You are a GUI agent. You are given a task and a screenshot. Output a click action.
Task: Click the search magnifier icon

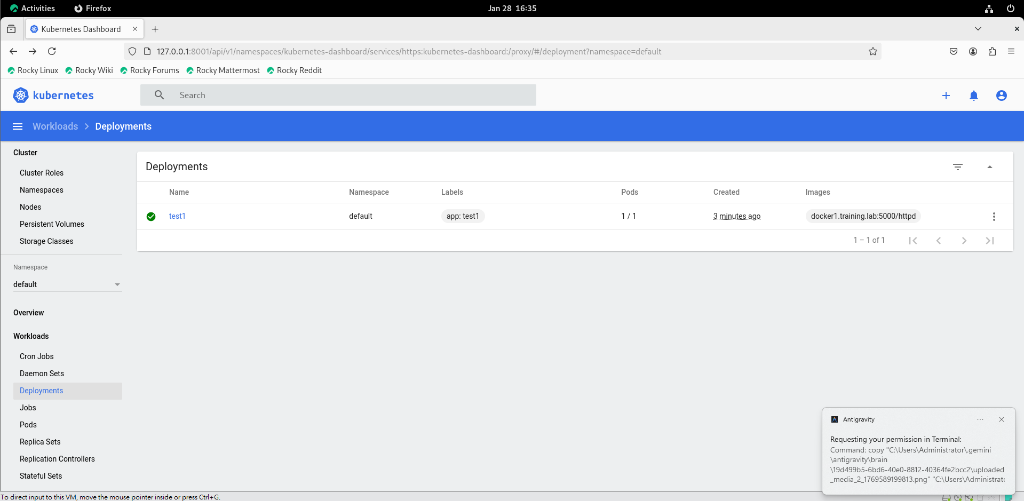(x=159, y=95)
